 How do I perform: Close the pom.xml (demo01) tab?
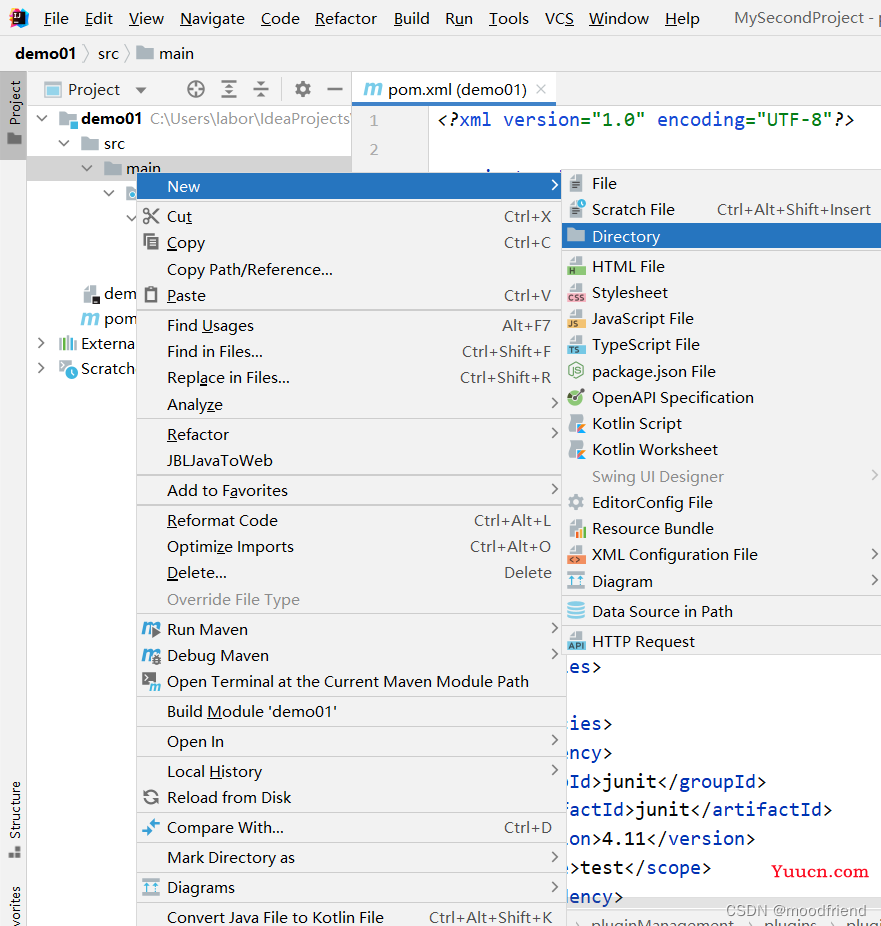click(x=541, y=89)
